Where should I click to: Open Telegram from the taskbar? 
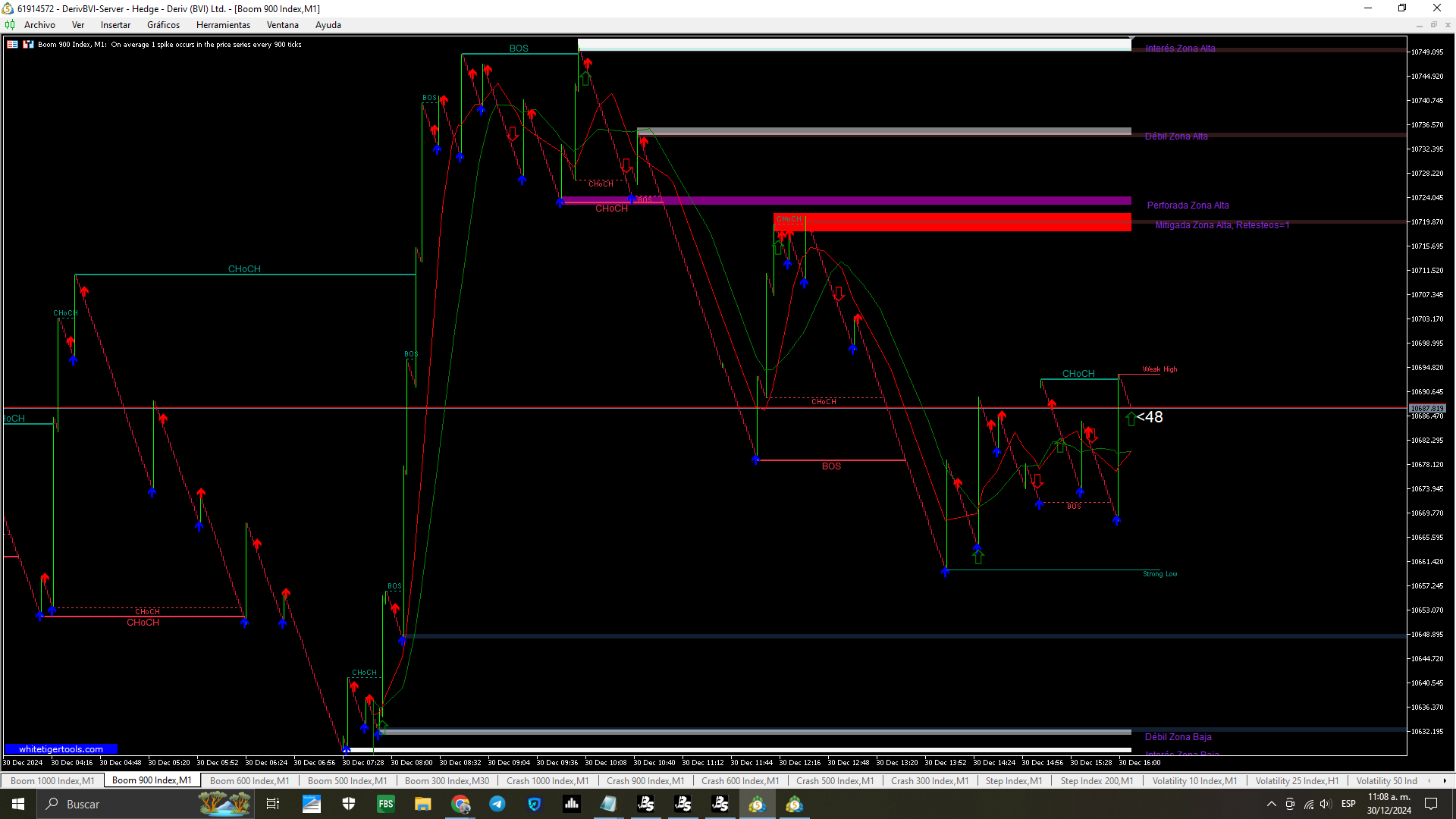click(497, 804)
